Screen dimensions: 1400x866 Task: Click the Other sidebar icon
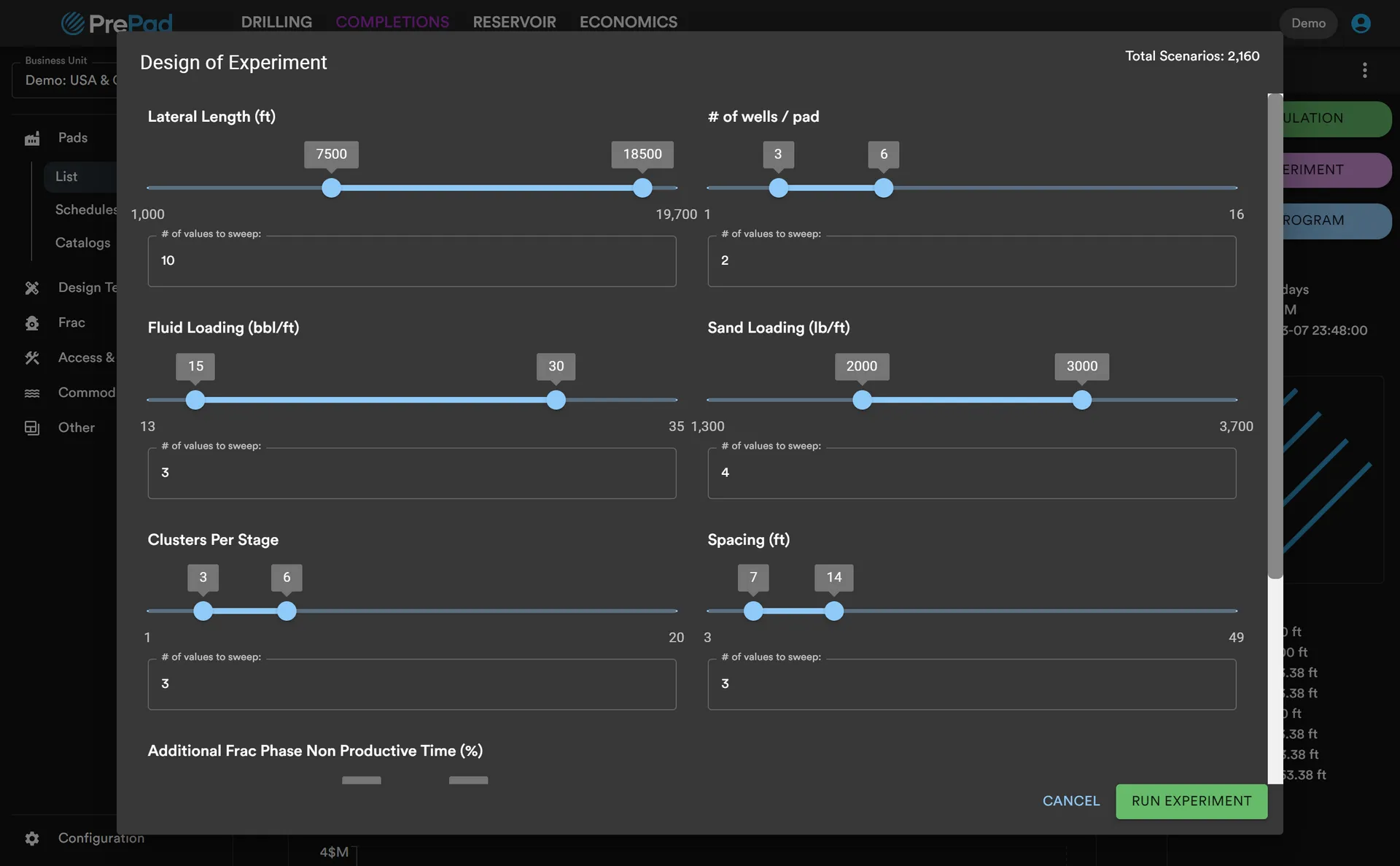pyautogui.click(x=32, y=428)
